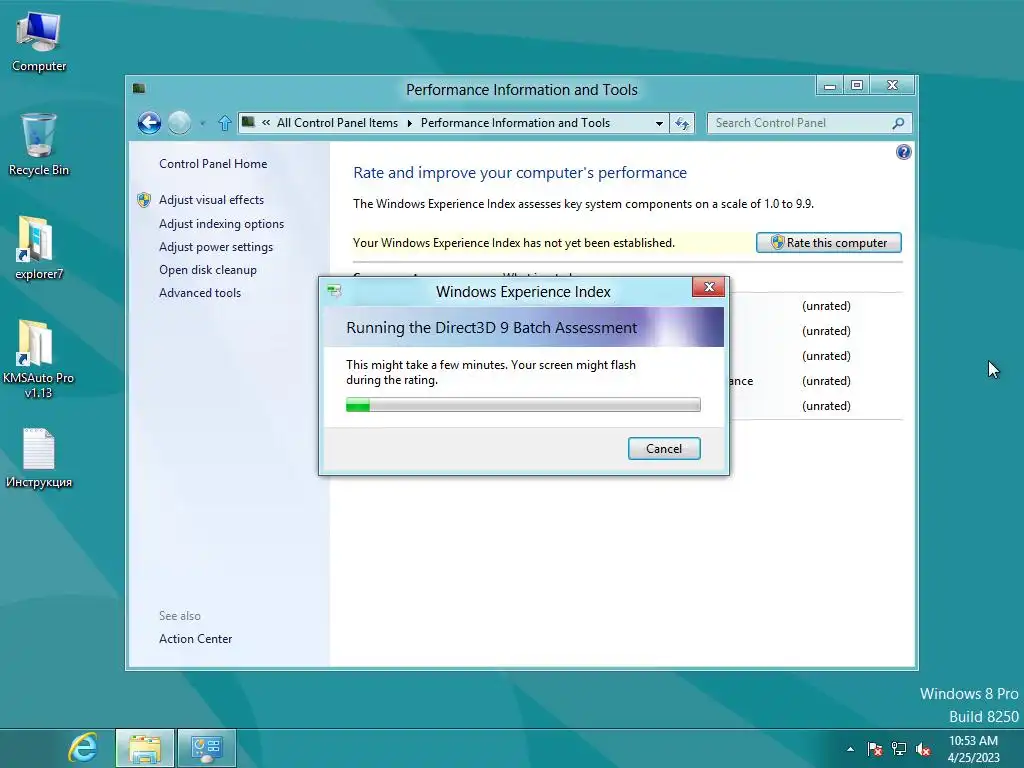This screenshot has height=768, width=1024.
Task: Open Adjust power settings
Action: tap(216, 247)
